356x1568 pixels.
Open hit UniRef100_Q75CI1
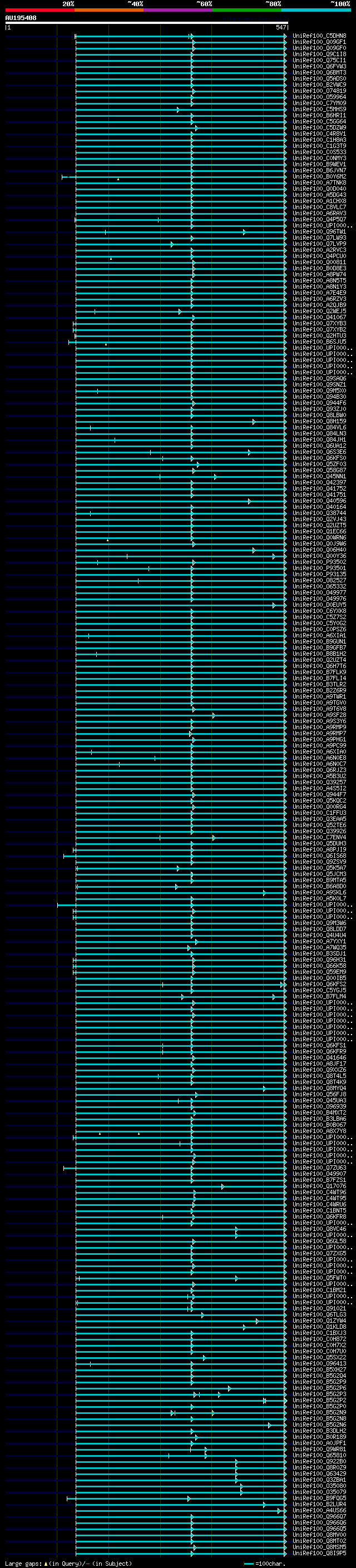click(x=319, y=60)
